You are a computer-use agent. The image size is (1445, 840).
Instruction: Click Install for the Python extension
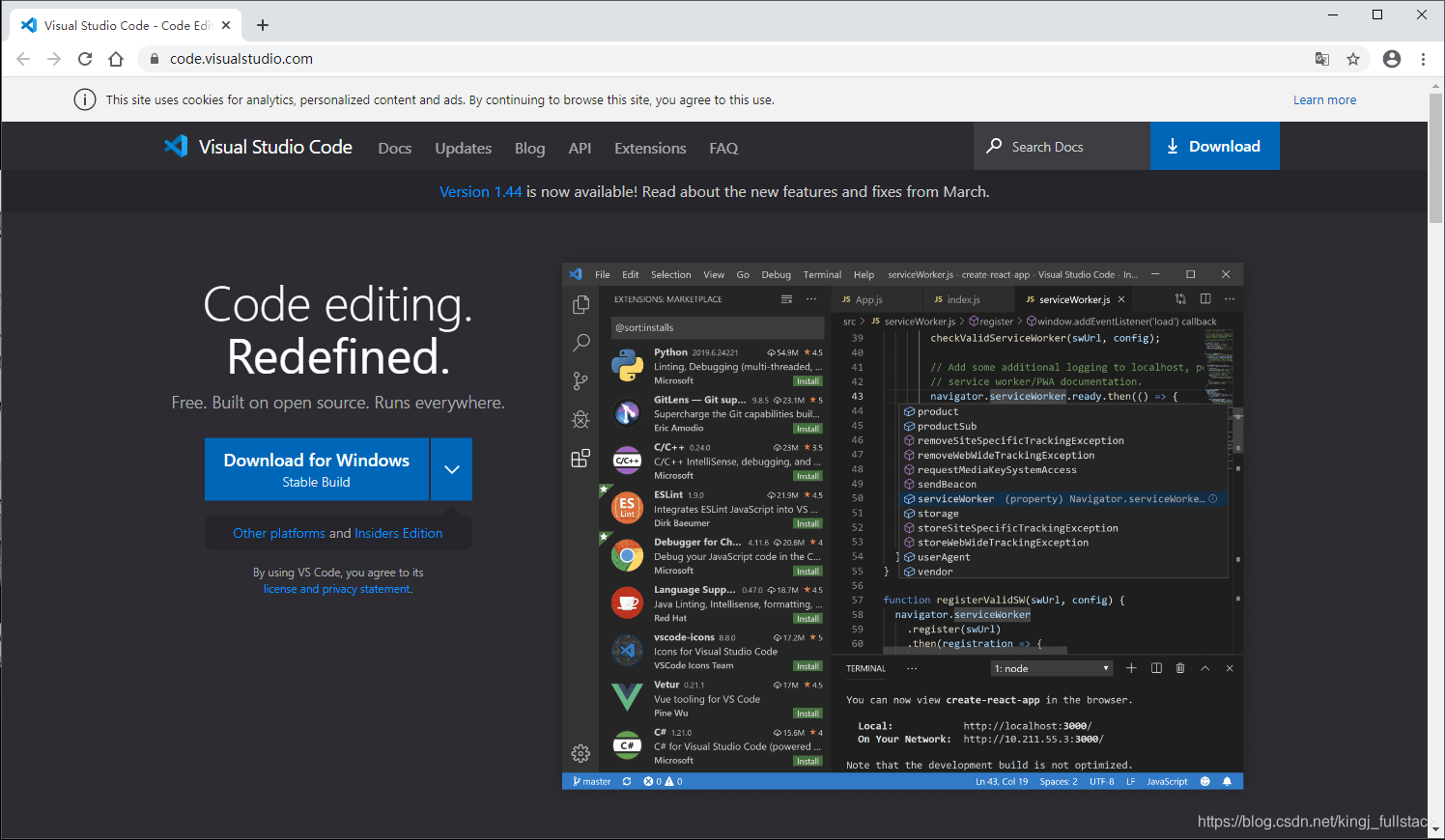click(x=807, y=381)
